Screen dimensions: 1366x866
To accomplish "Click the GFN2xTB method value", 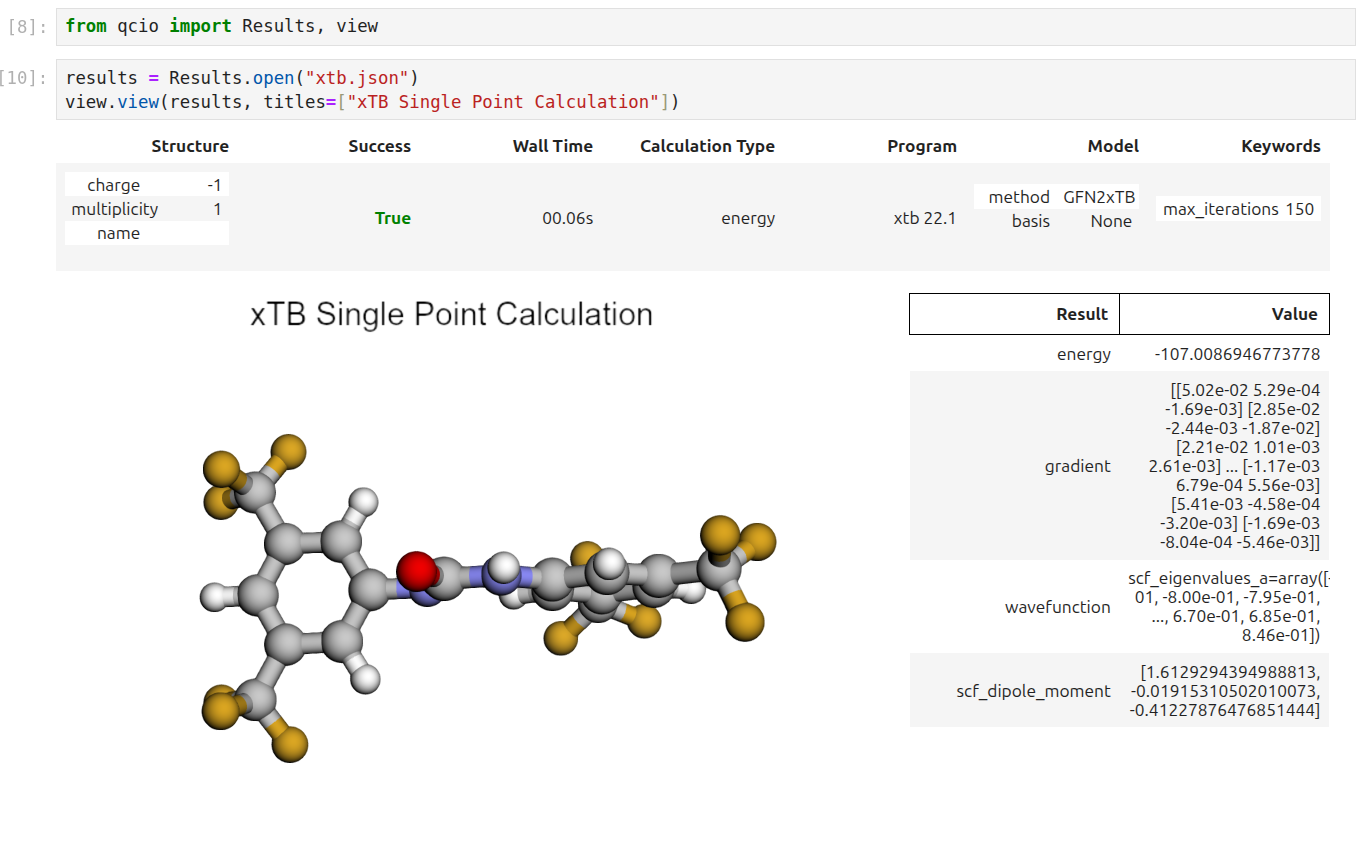I will [1099, 197].
